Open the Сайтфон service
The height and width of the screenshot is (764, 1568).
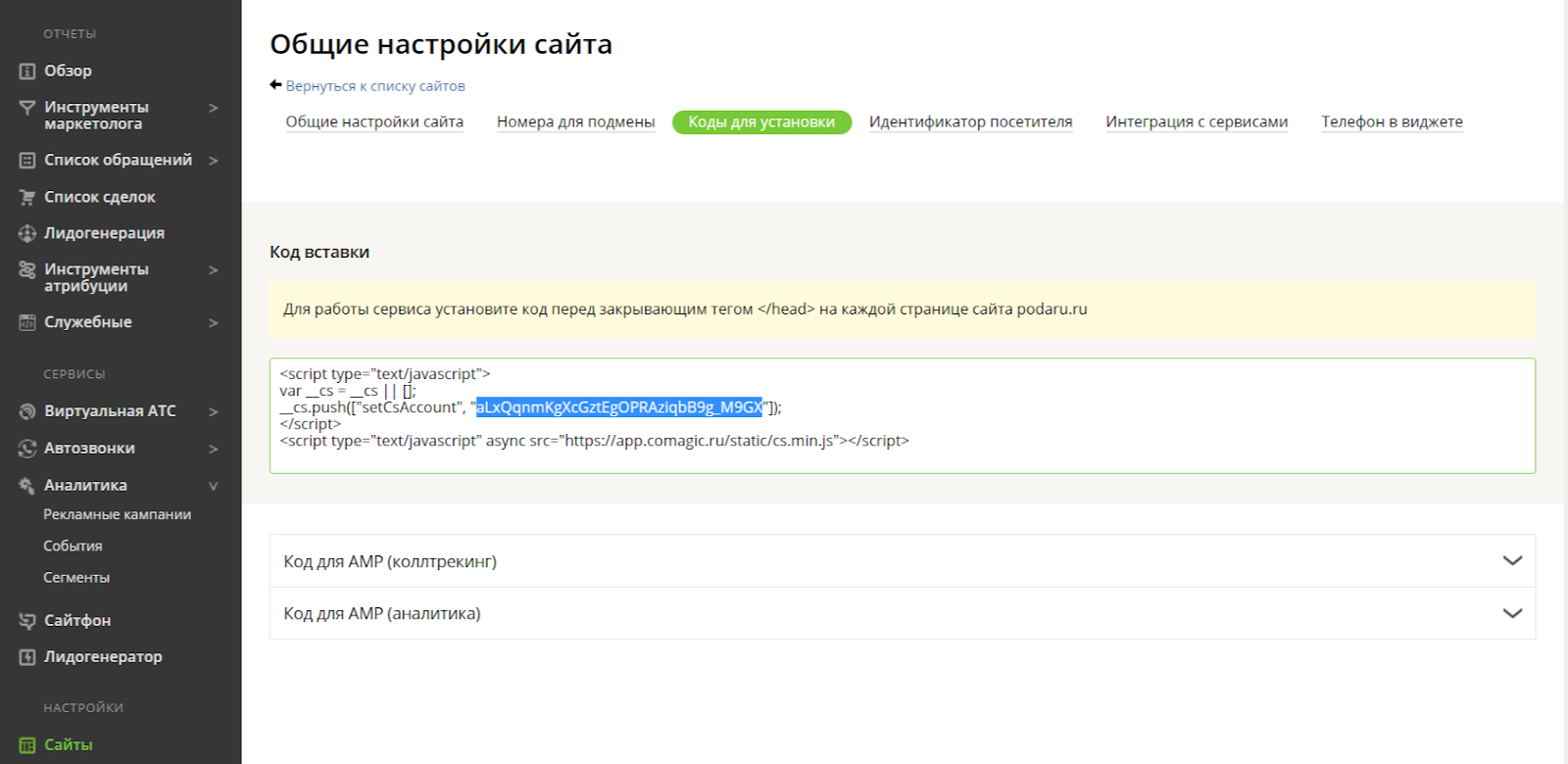coord(77,621)
